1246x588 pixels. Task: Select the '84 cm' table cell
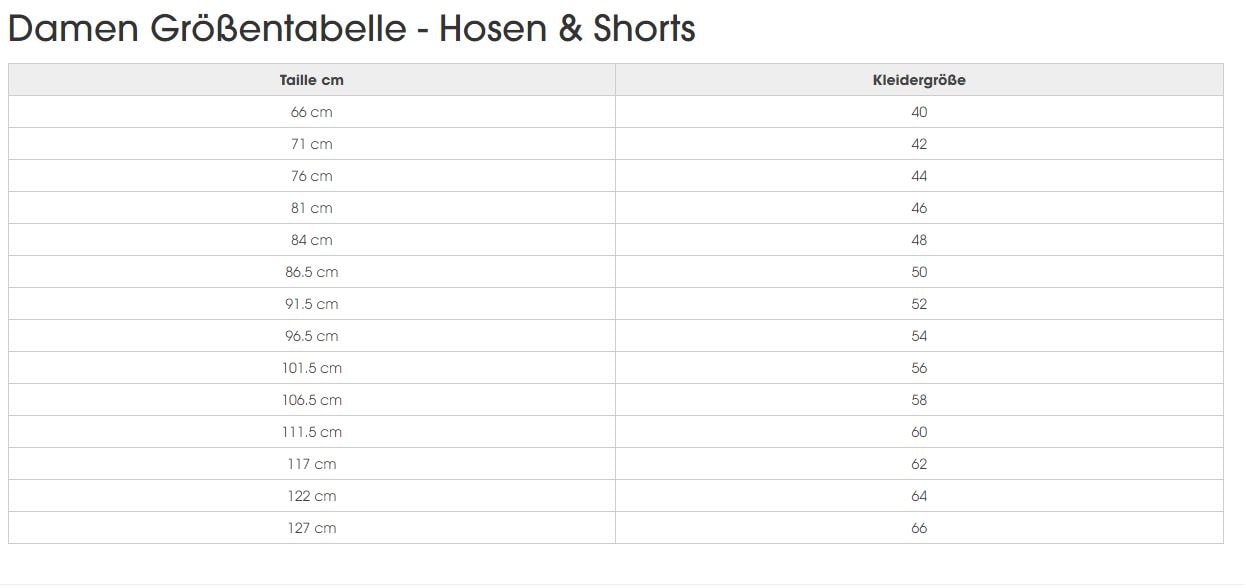[311, 240]
